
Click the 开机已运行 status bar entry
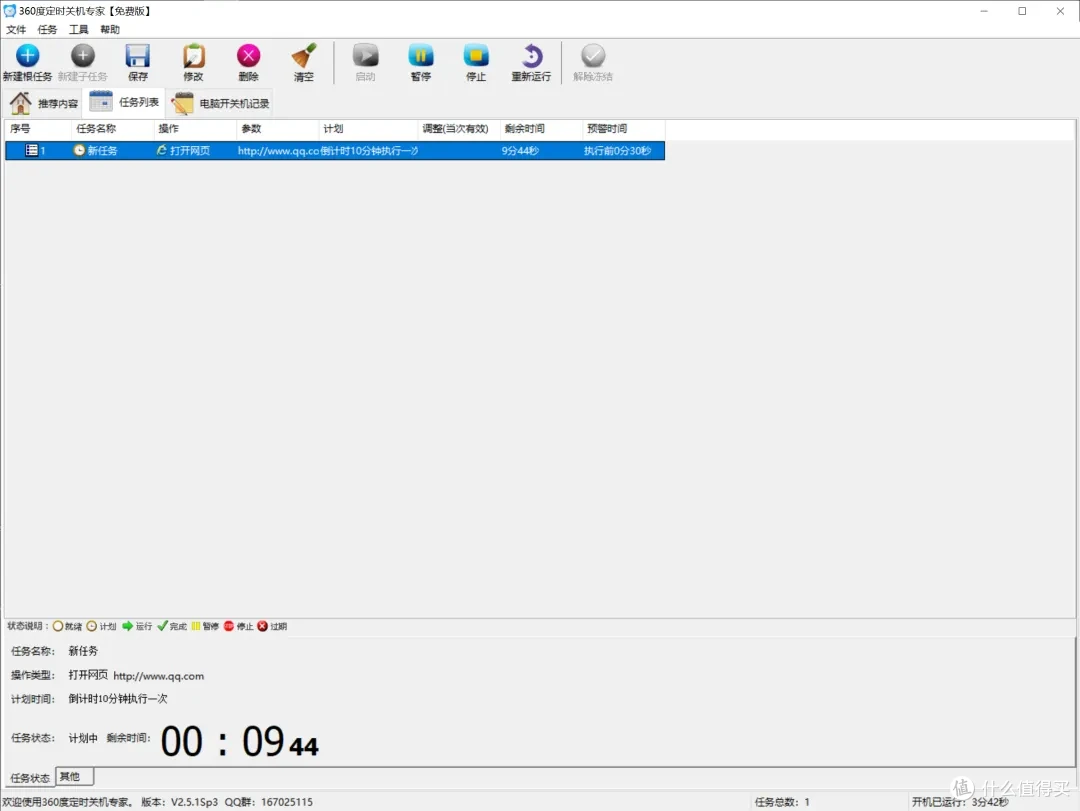[960, 802]
